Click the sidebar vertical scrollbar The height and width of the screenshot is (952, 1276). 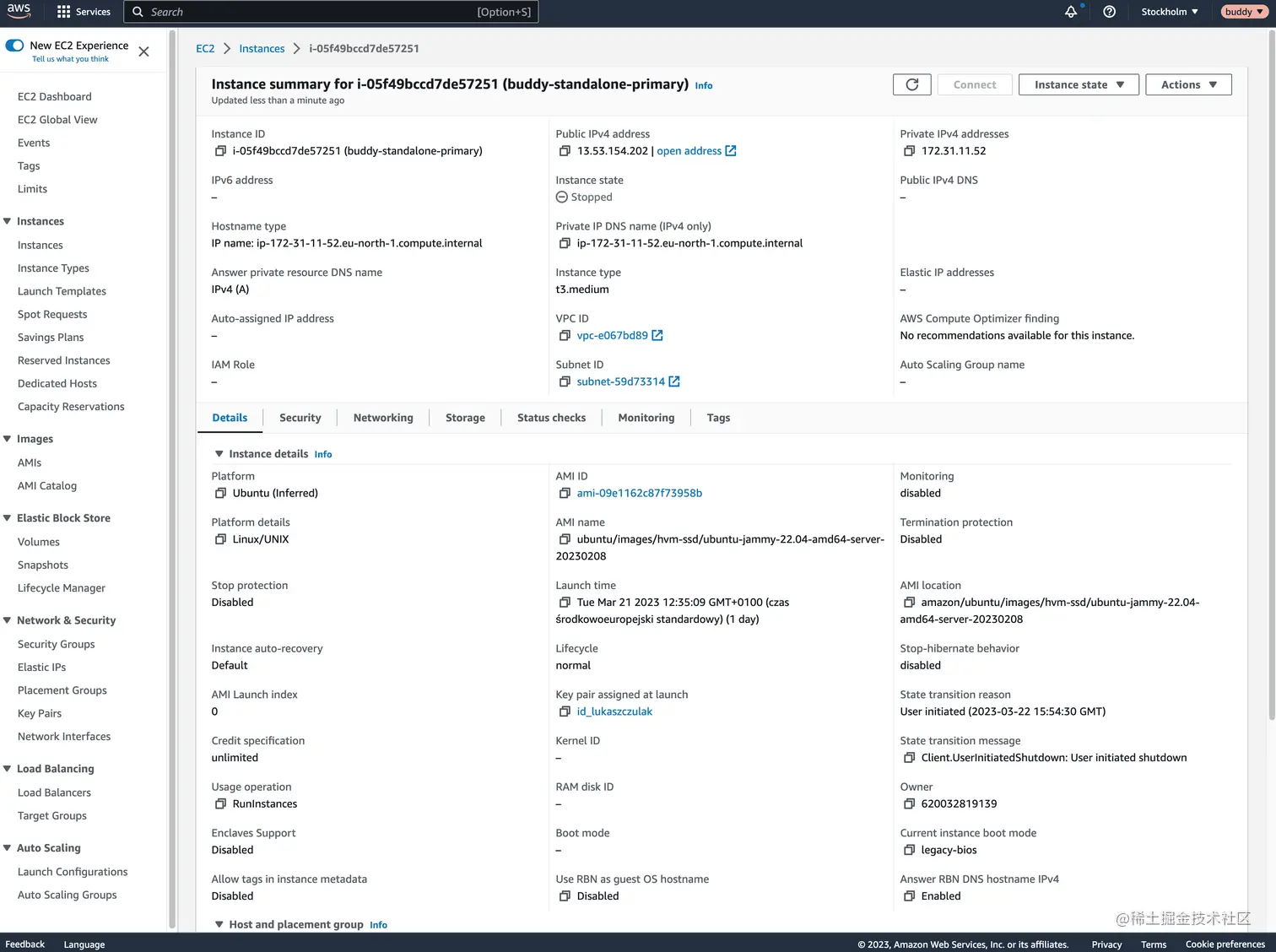coord(172,479)
